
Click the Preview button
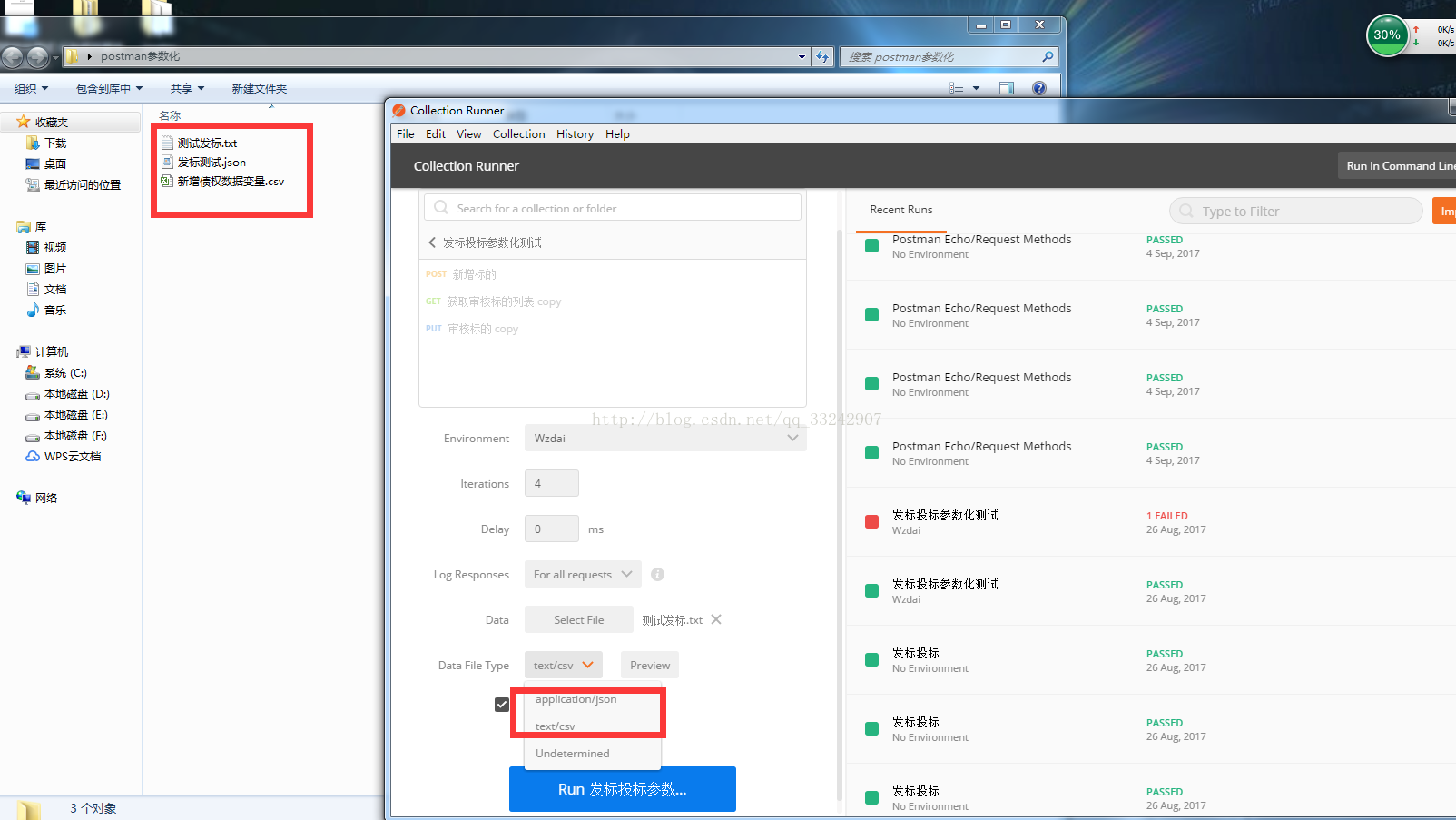point(650,665)
